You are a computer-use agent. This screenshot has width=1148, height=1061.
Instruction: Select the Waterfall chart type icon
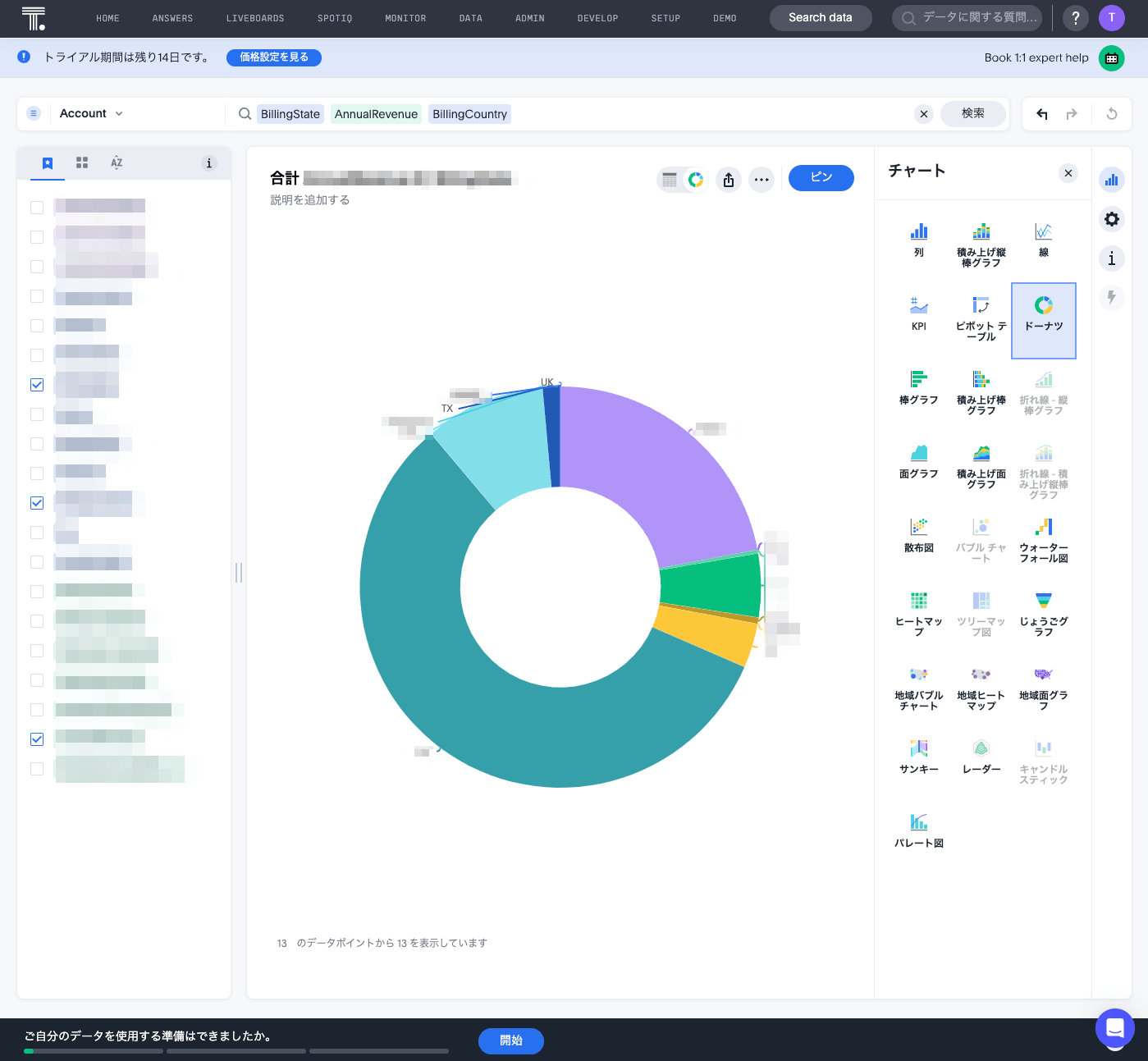tap(1043, 527)
